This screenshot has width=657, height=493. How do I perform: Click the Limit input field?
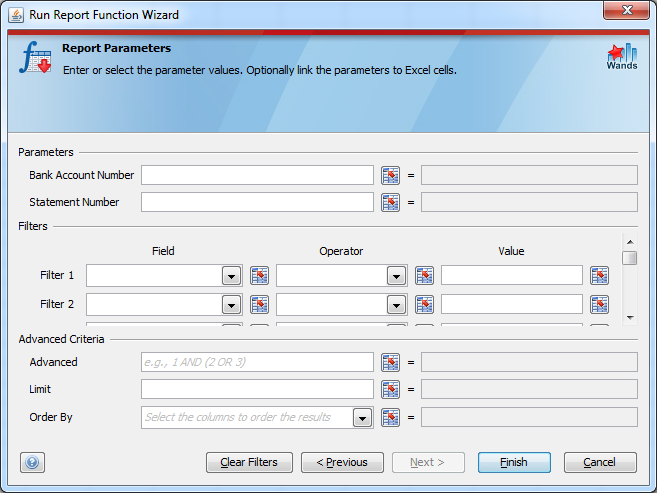coord(257,389)
